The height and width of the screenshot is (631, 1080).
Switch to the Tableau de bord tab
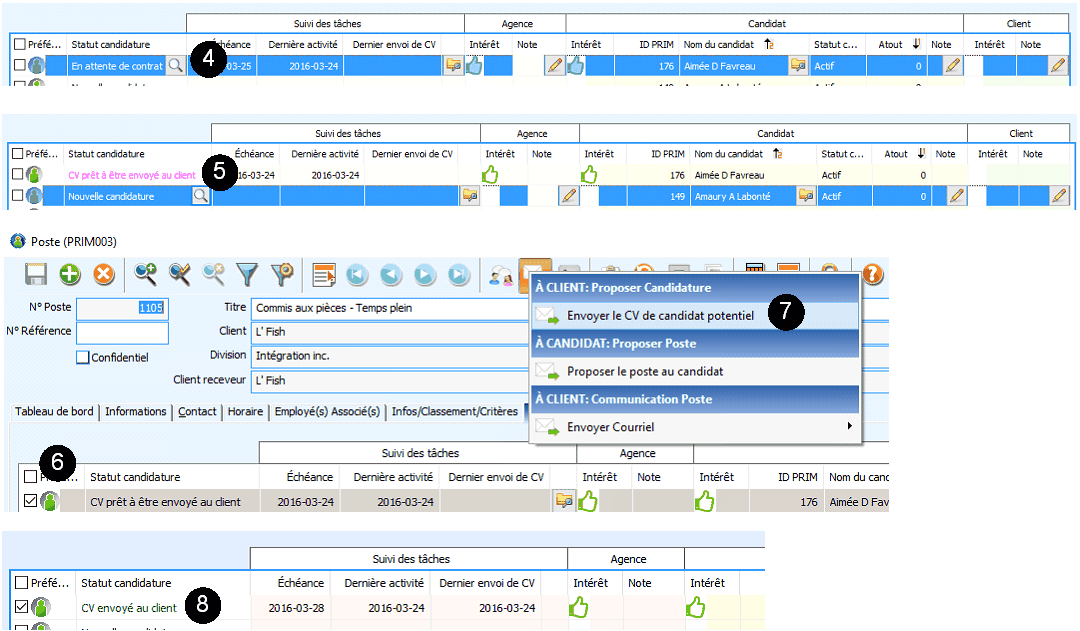pyautogui.click(x=55, y=411)
